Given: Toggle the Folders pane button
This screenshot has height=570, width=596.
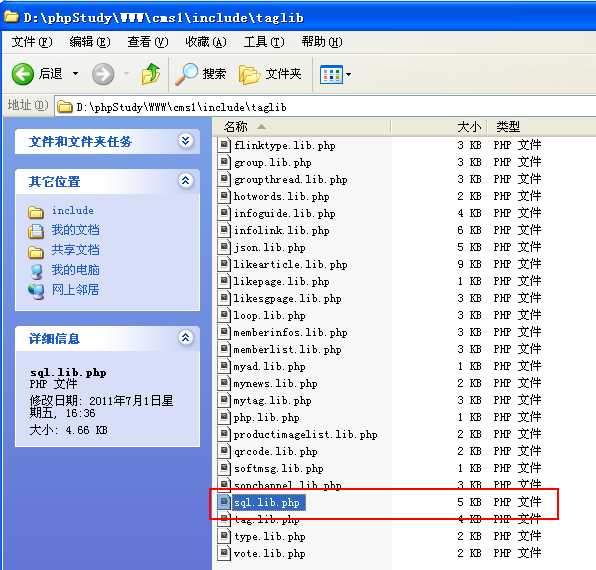Looking at the screenshot, I should coord(270,74).
